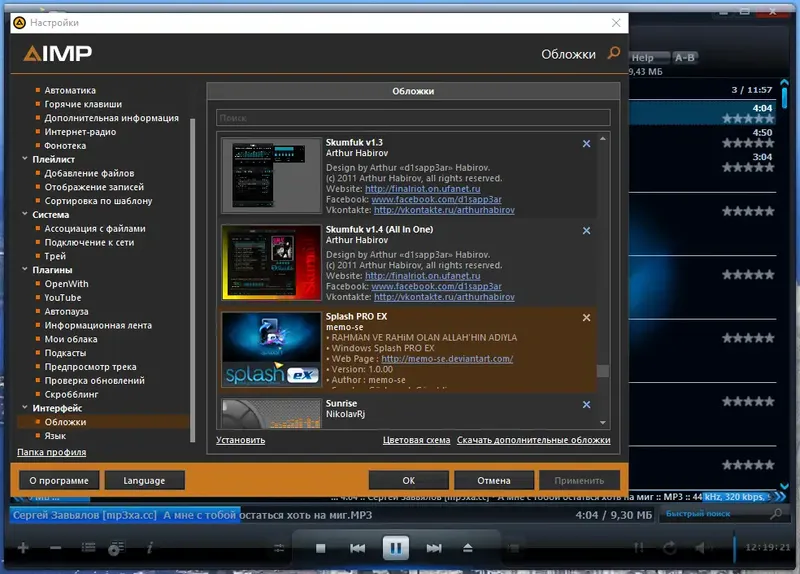Select Добавление файлов in the tree
800x574 pixels.
(89, 173)
